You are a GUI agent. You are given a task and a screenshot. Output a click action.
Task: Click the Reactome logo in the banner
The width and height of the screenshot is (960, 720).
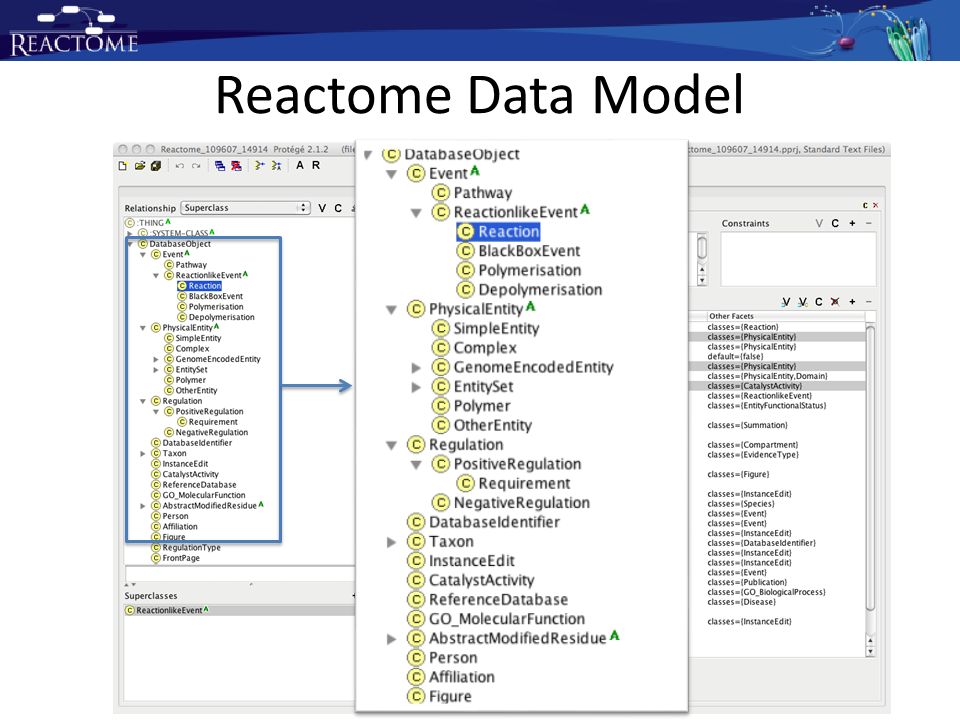click(x=74, y=31)
